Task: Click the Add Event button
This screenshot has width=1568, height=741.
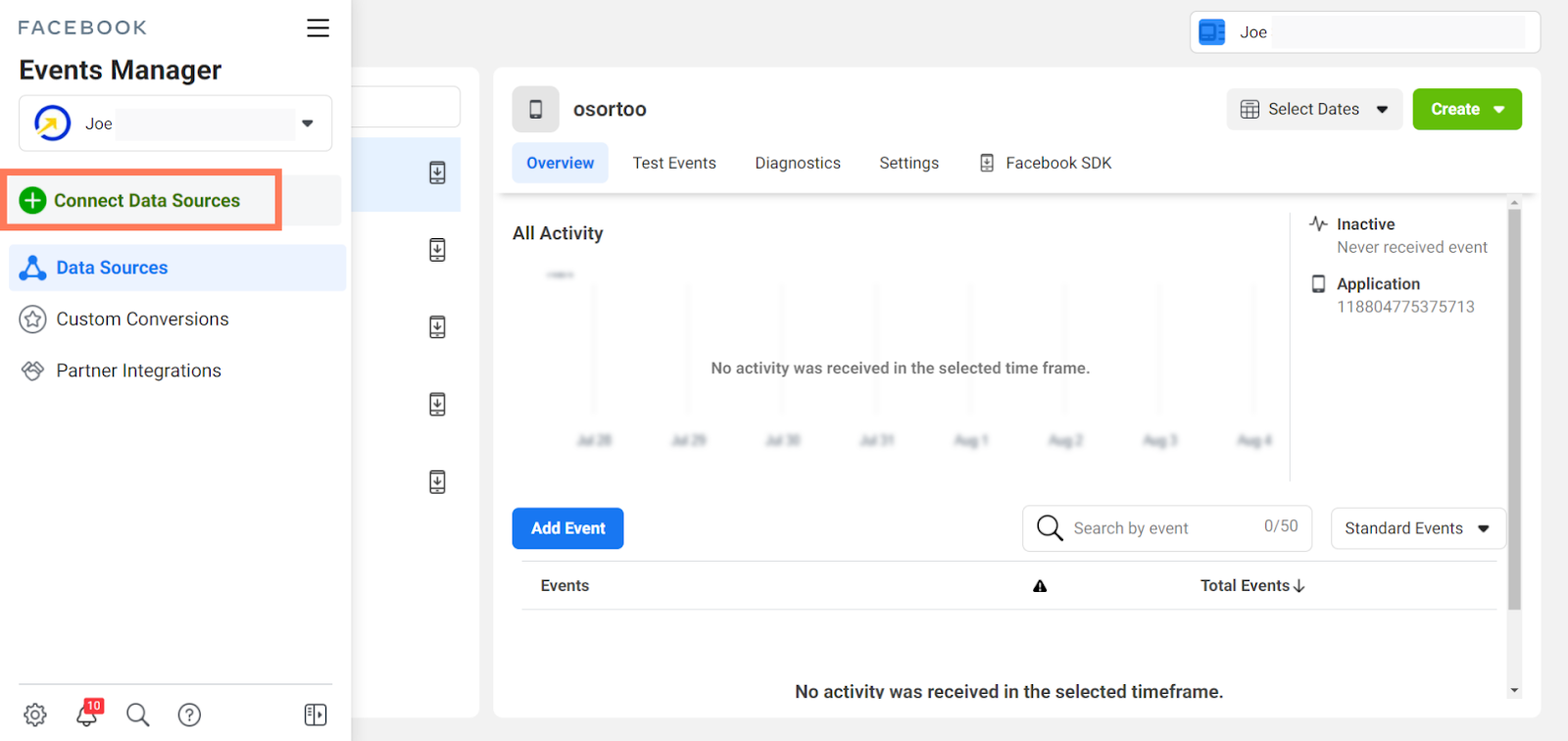Action: click(x=567, y=528)
